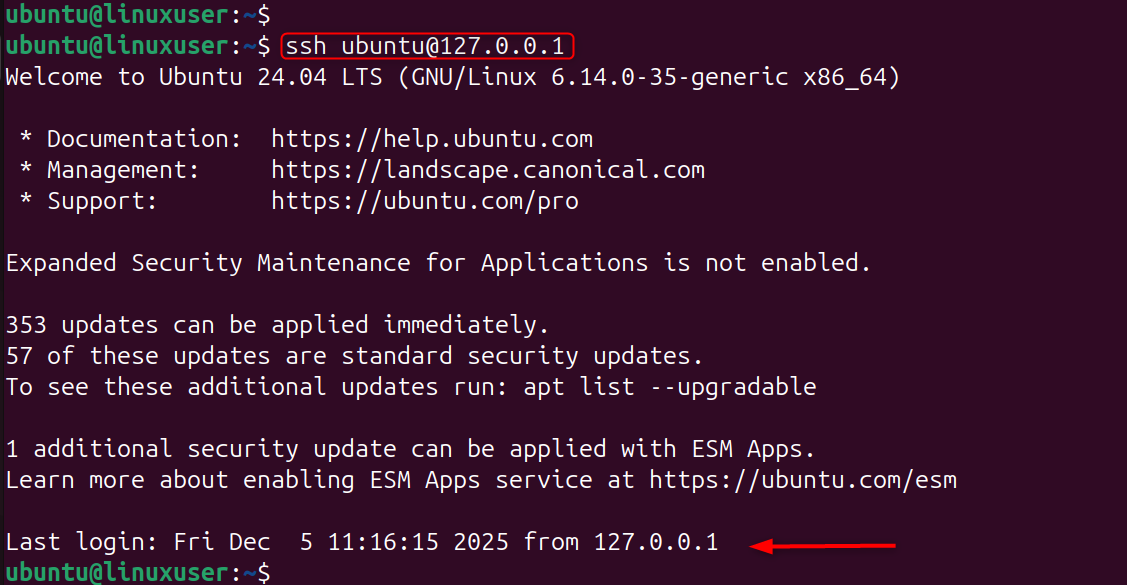
Task: Open the help.ubuntu.com documentation link
Action: point(432,140)
